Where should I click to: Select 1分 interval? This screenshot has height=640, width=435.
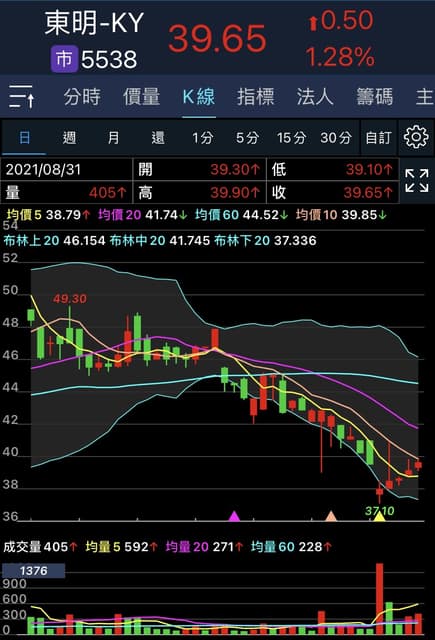[x=203, y=138]
